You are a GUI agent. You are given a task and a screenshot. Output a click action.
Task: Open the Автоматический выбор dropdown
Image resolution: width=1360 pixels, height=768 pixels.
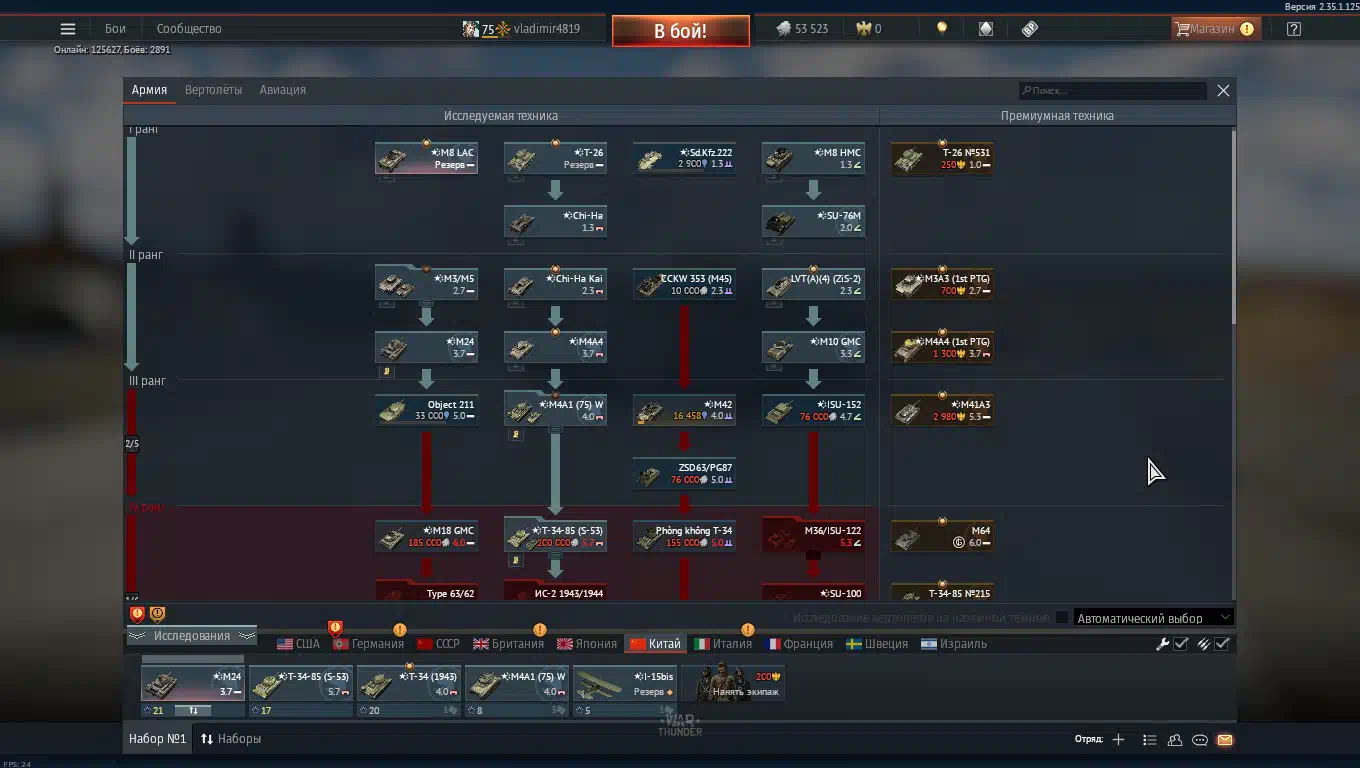pos(1153,618)
